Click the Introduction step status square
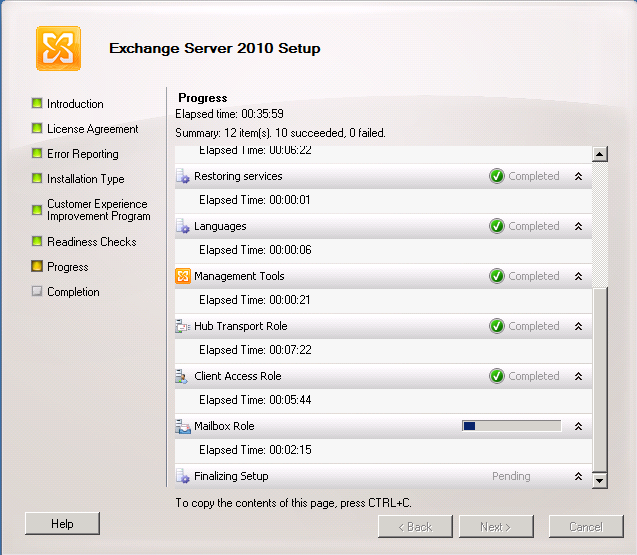 point(37,103)
